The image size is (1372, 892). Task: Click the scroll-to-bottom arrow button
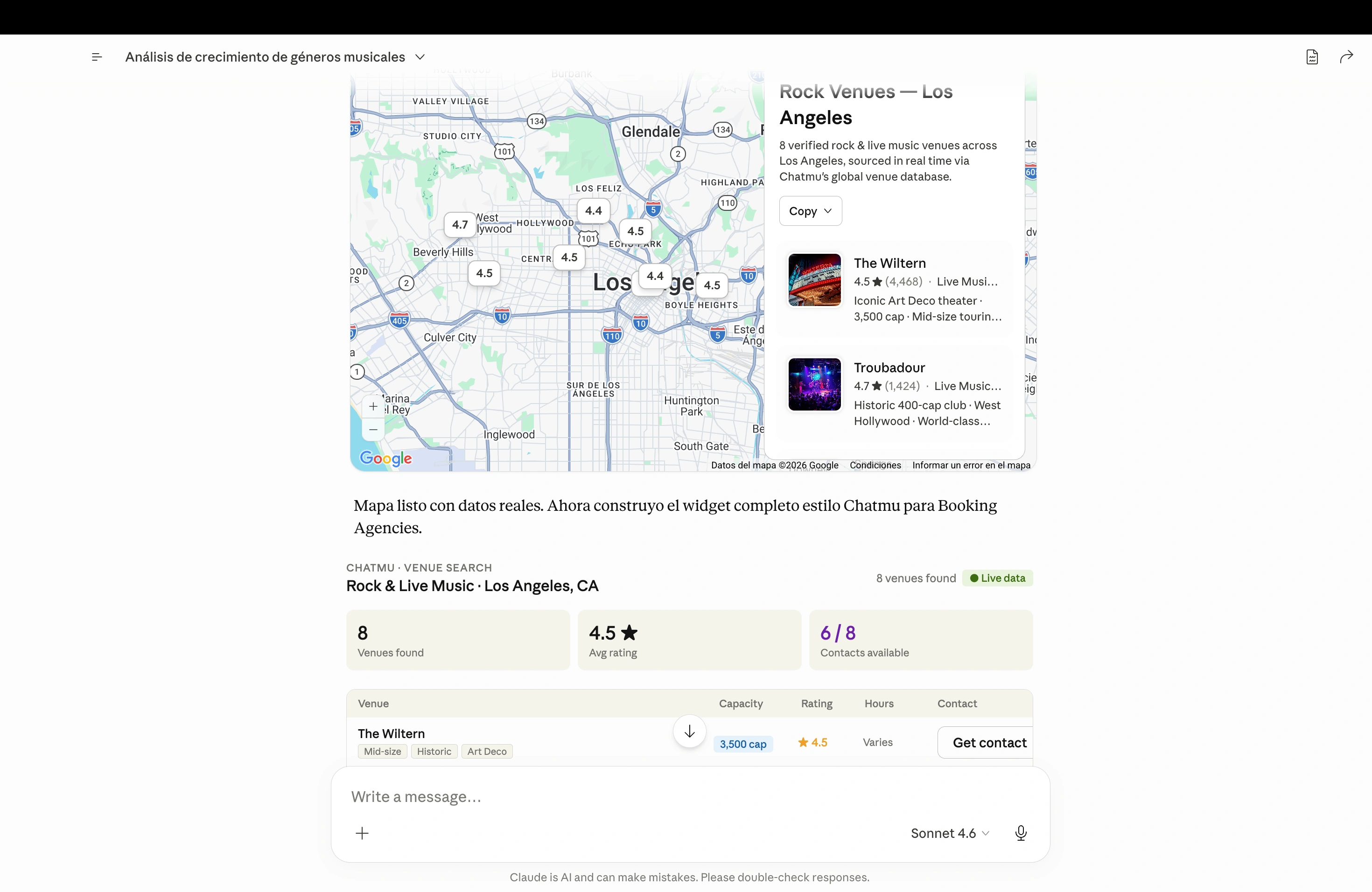(x=689, y=731)
